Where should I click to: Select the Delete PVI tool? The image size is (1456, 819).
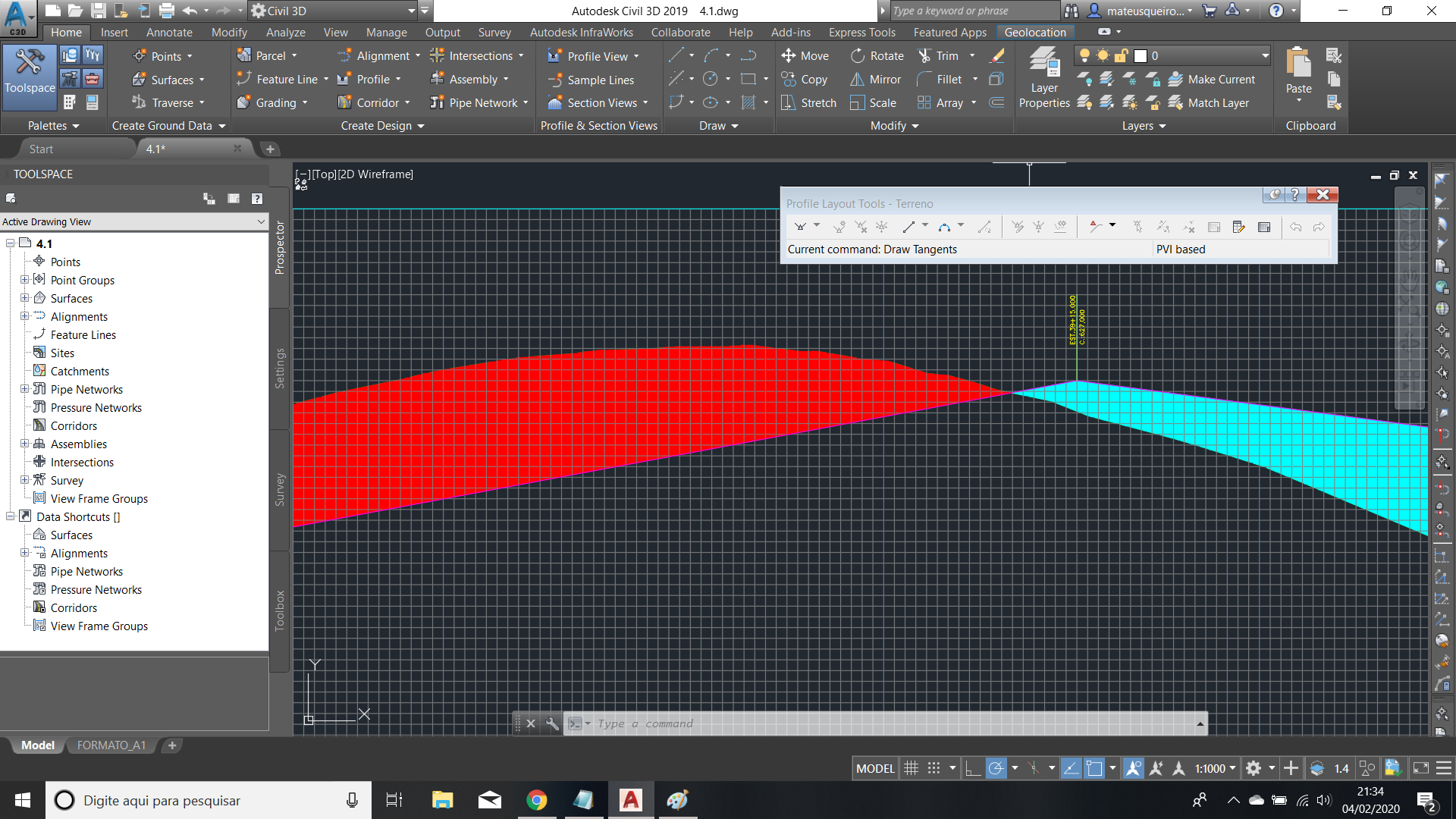click(861, 226)
